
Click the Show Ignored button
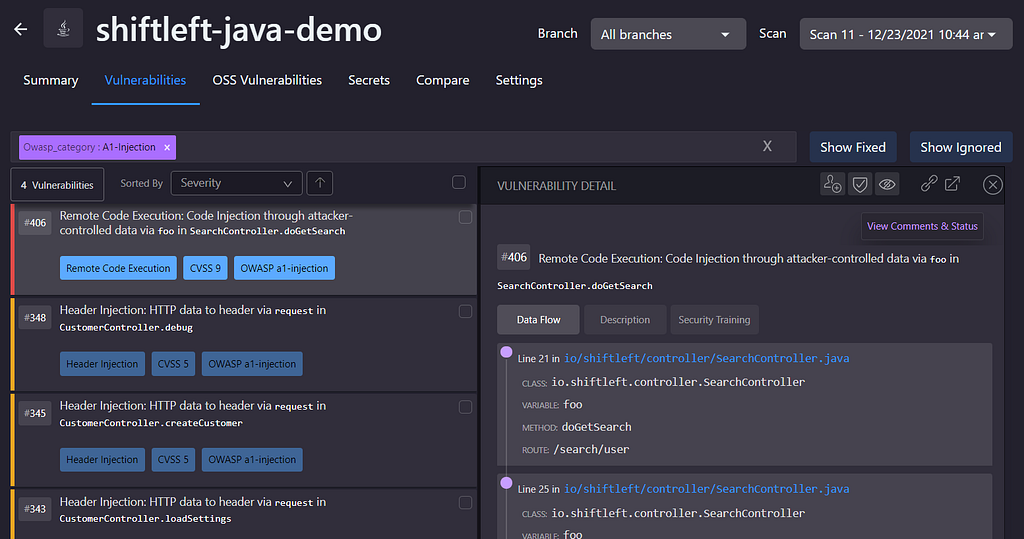(960, 147)
